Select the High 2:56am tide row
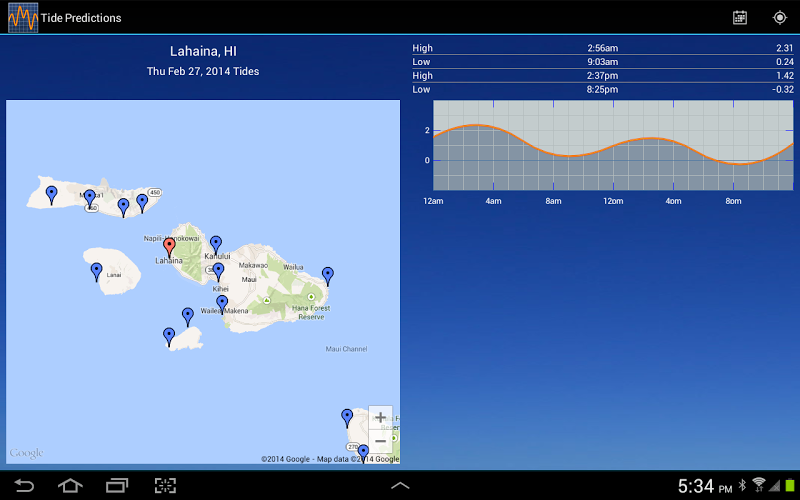Screen dimensions: 800x500 click(x=603, y=48)
